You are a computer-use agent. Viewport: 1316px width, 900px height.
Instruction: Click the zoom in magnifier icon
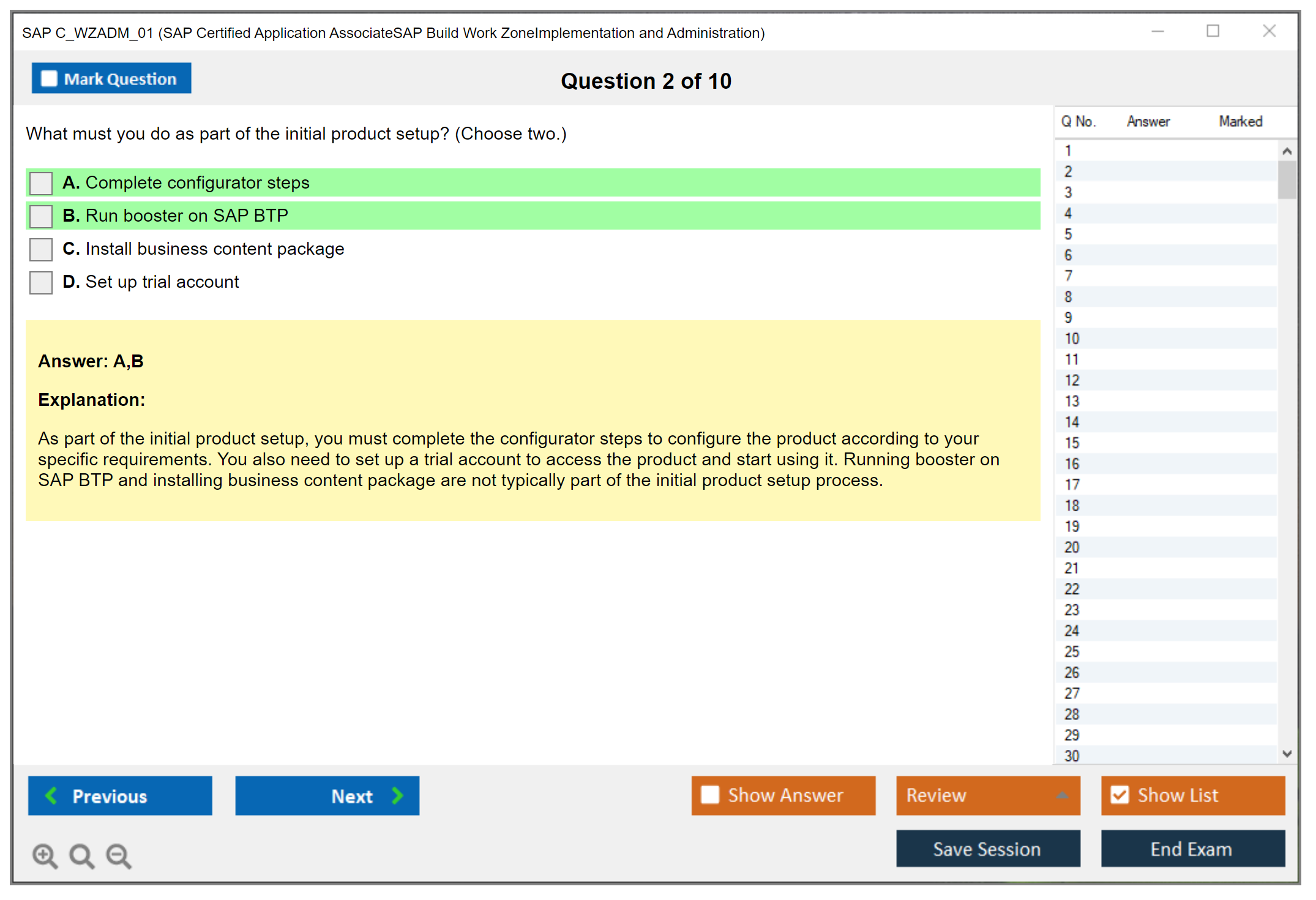(45, 855)
